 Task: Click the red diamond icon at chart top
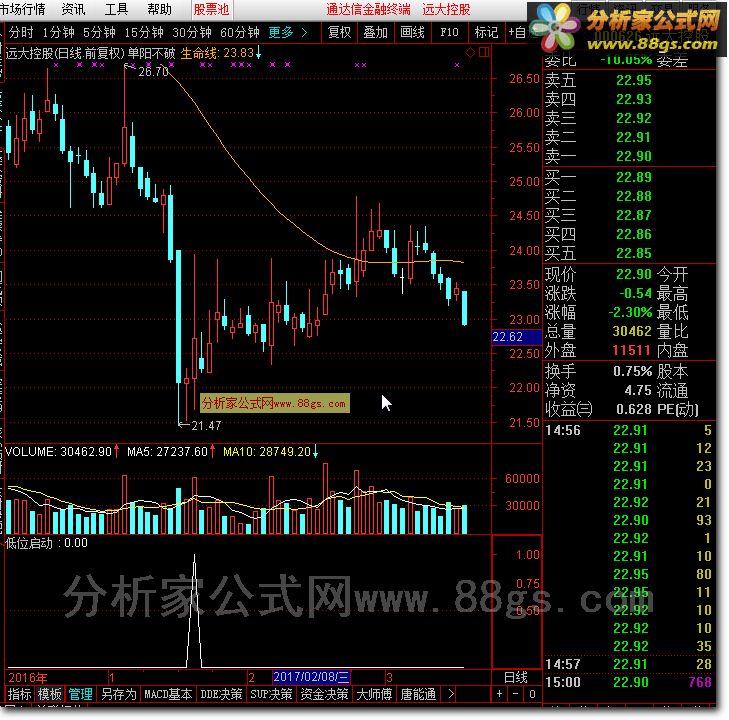(471, 52)
